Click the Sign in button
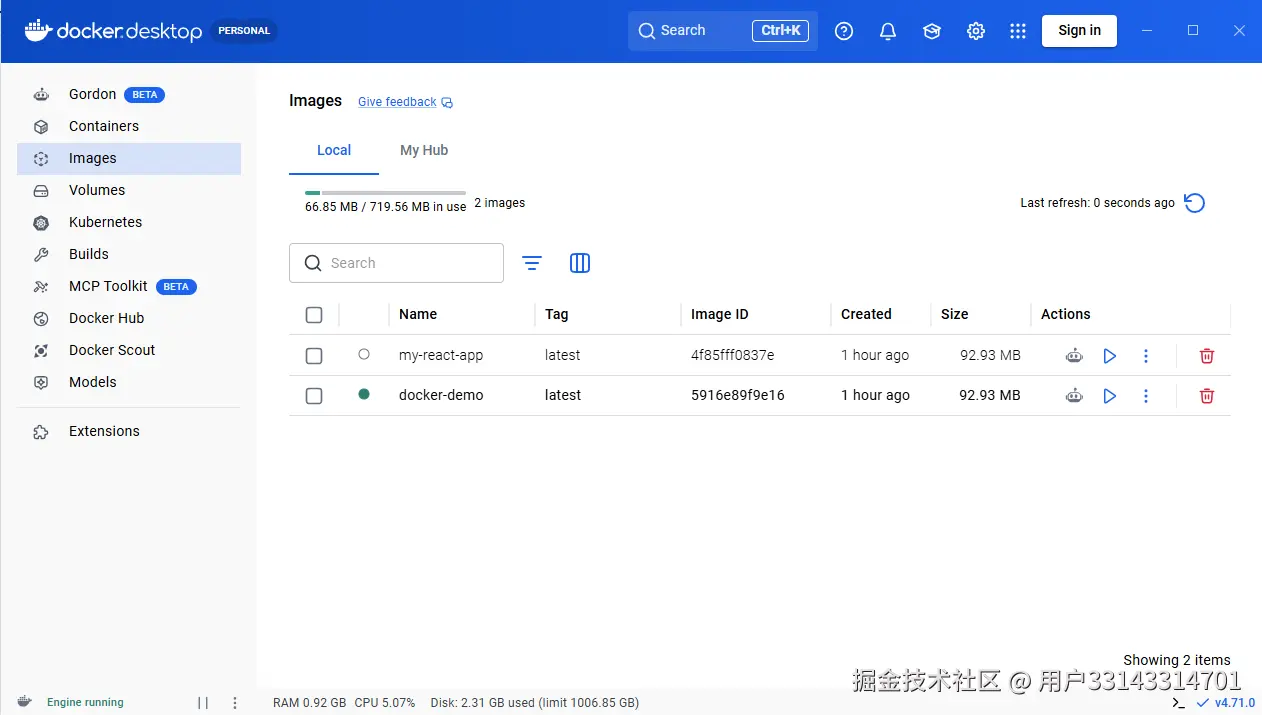Viewport: 1262px width, 715px height. (x=1079, y=30)
